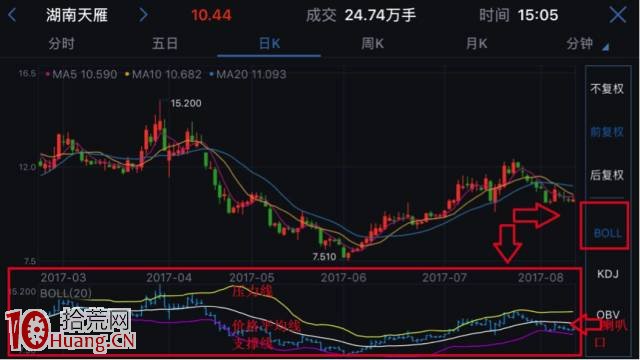Click the 时间 time label
This screenshot has width=640, height=360.
click(x=494, y=16)
